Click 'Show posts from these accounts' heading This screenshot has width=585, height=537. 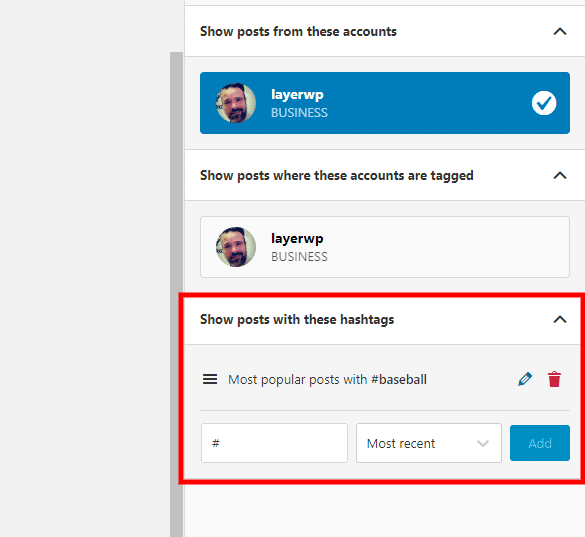coord(298,31)
